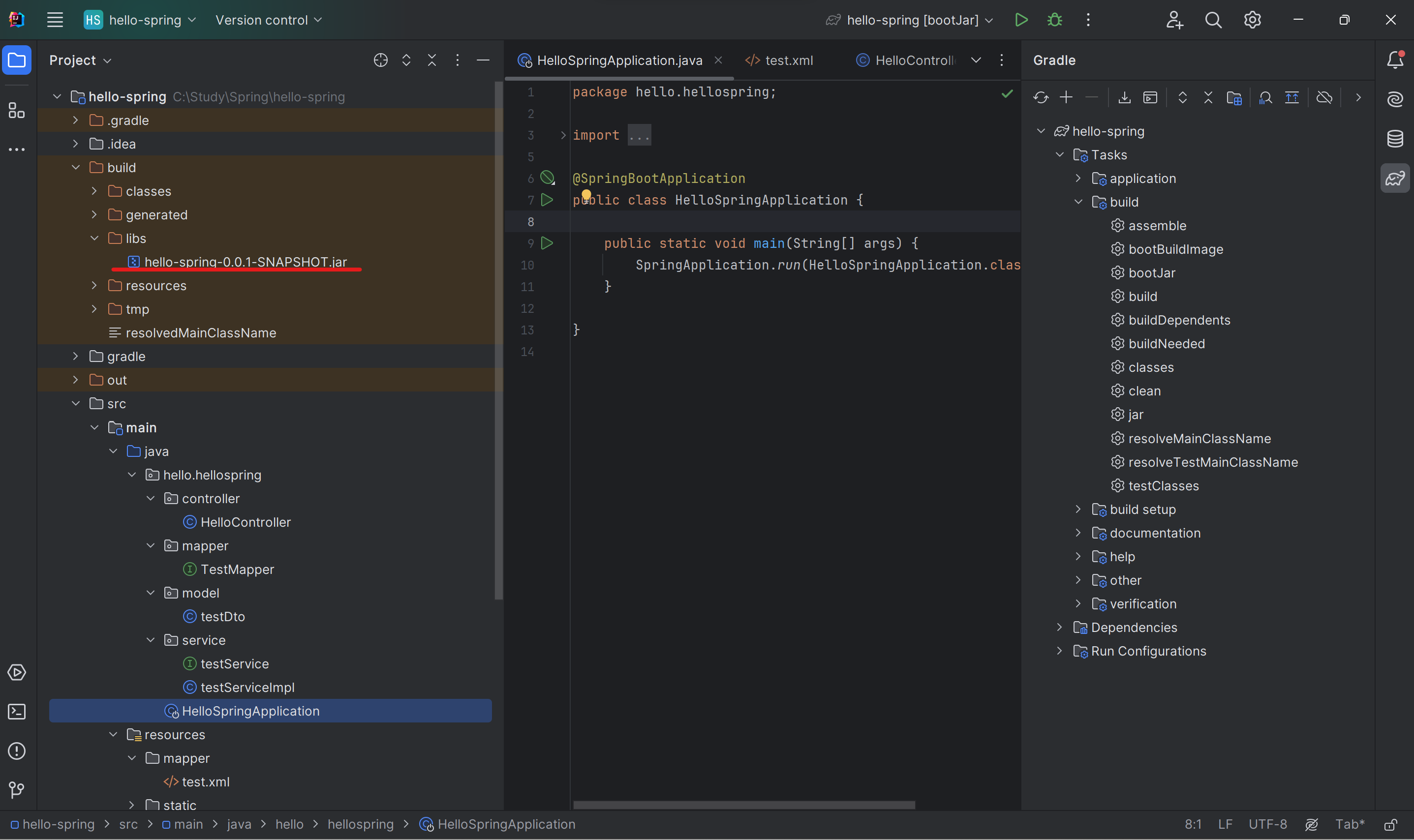The image size is (1414, 840).
Task: Expand the .gradle folder in project tree
Action: [75, 120]
